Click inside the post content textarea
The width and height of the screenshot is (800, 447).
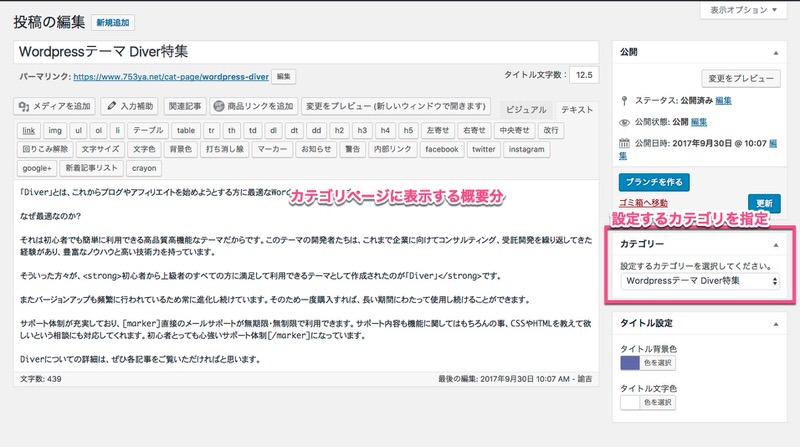click(306, 276)
